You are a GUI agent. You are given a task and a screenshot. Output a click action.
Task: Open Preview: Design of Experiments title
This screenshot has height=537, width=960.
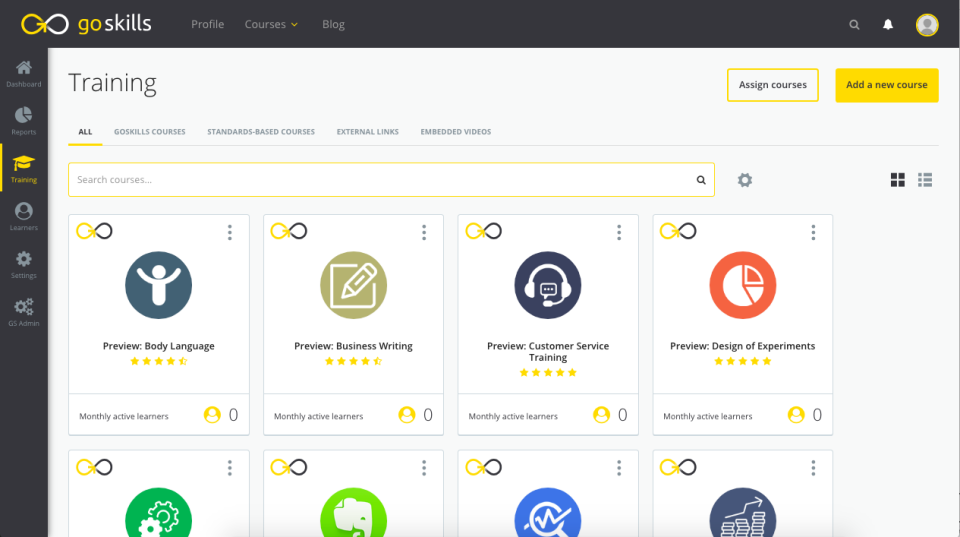pos(743,346)
